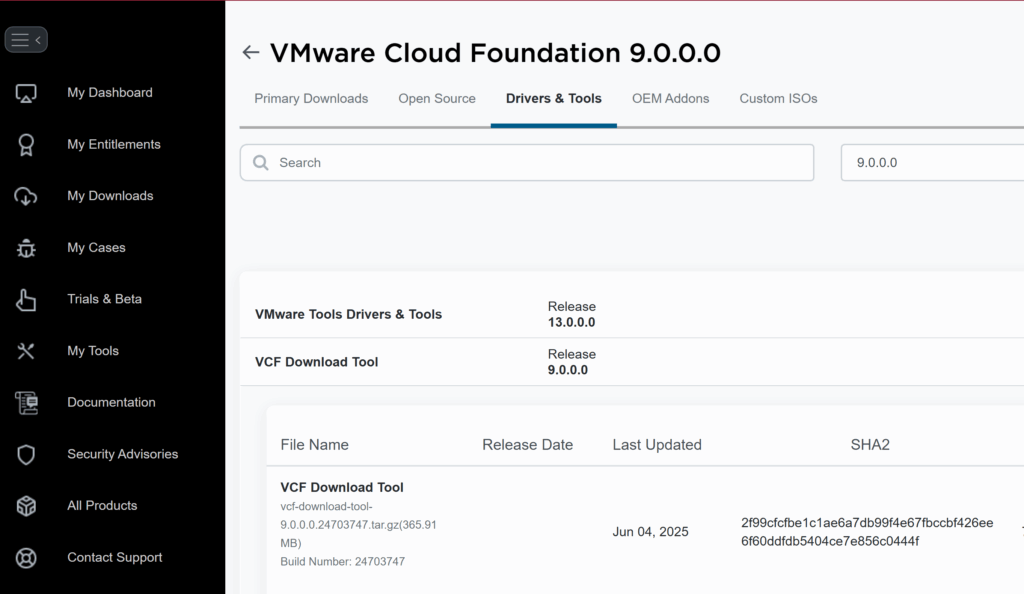Viewport: 1024px width, 594px height.
Task: Open My Entitlements in the sidebar
Action: pyautogui.click(x=114, y=144)
